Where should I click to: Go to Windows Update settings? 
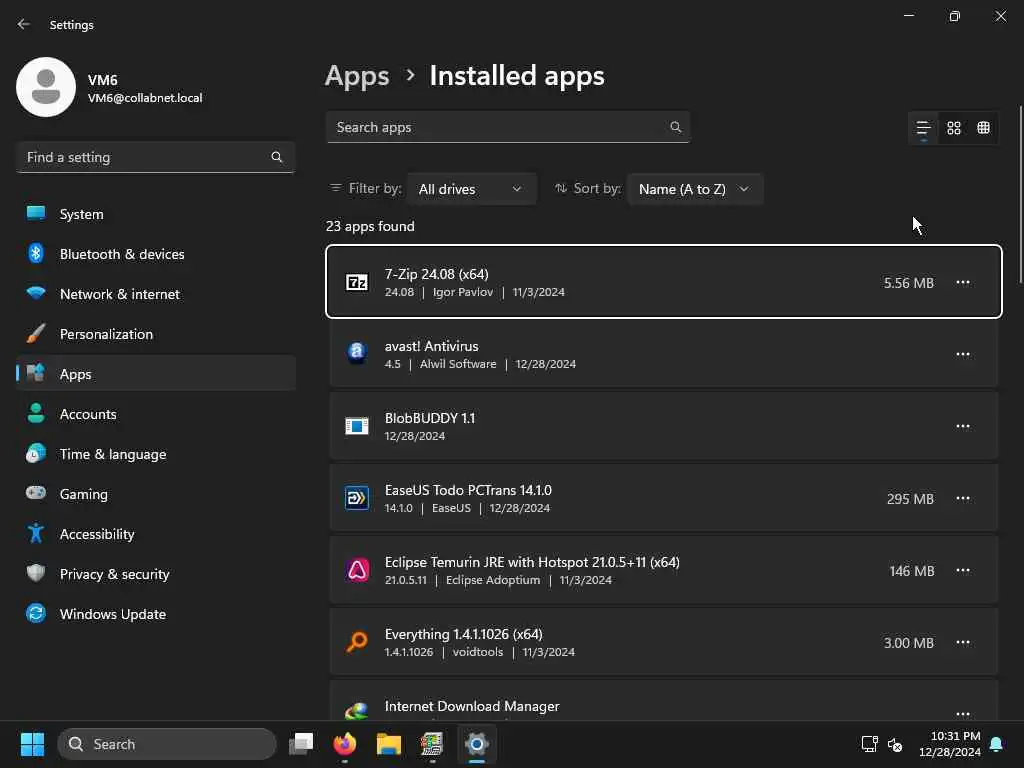[x=112, y=614]
